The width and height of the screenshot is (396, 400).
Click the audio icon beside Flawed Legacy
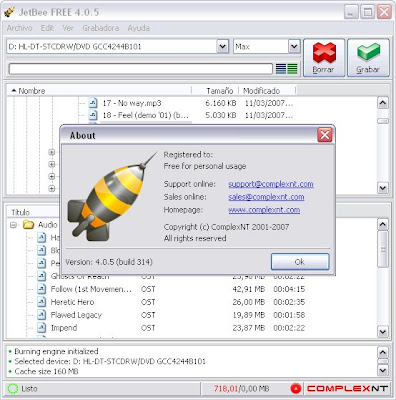click(41, 315)
